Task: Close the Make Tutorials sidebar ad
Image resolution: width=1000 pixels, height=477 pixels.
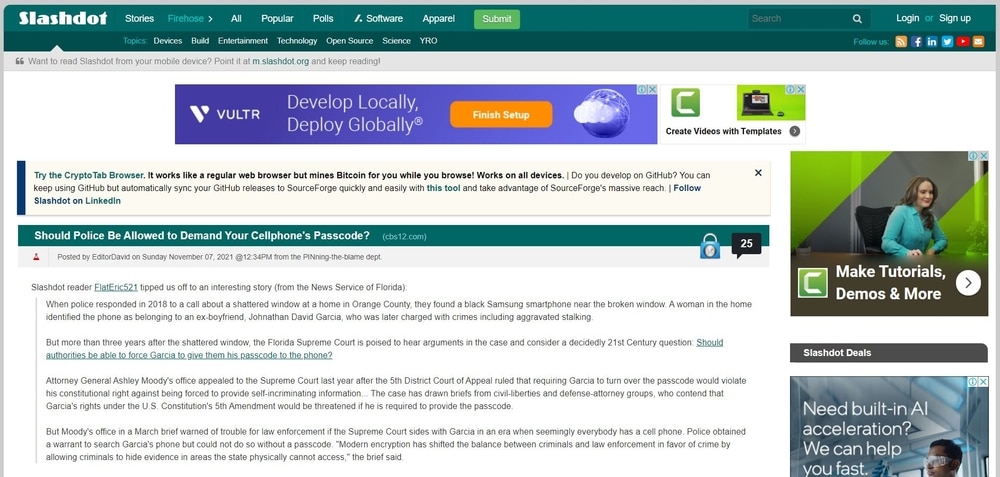Action: (983, 156)
